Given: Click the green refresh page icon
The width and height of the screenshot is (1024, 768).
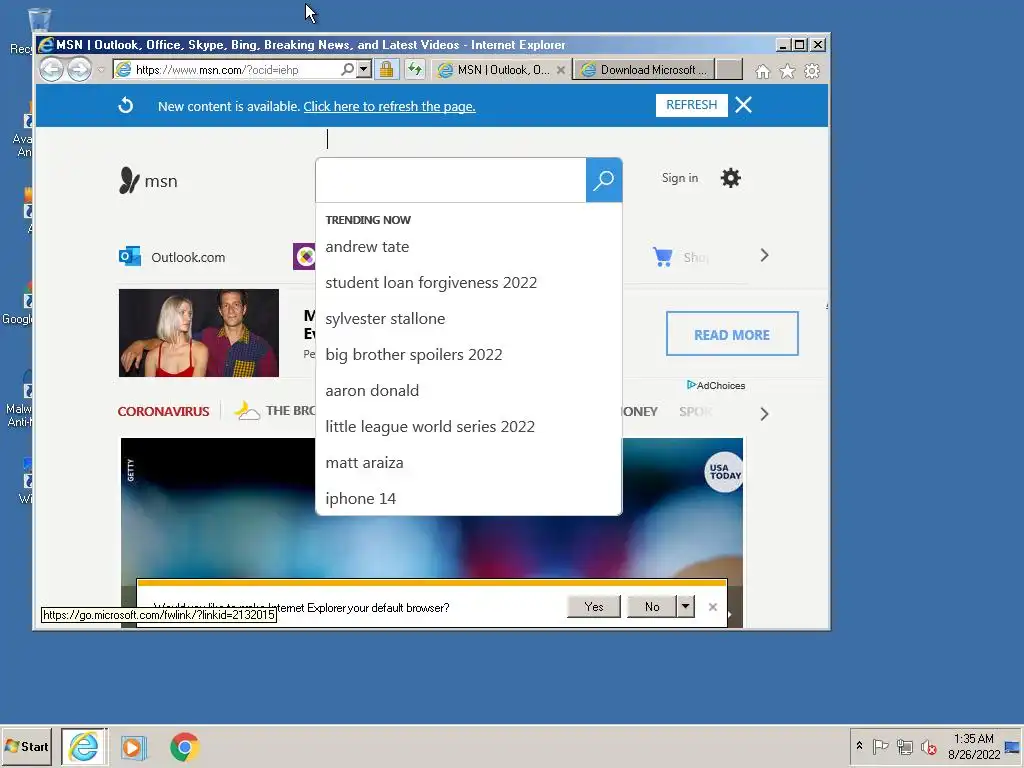Looking at the screenshot, I should pyautogui.click(x=415, y=69).
